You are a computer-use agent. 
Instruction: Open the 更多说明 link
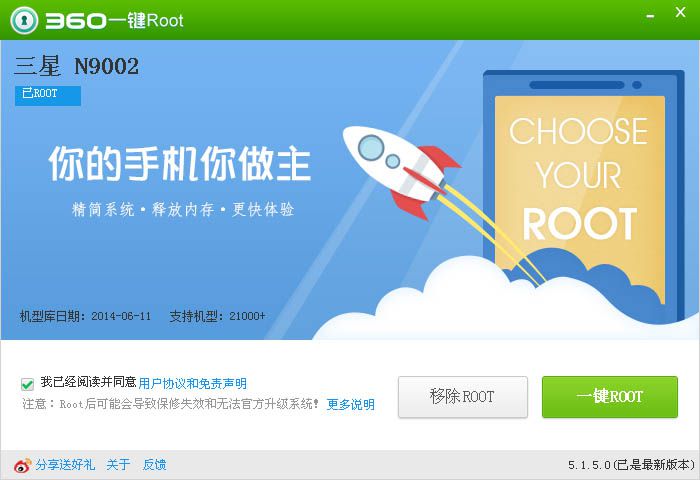click(350, 405)
